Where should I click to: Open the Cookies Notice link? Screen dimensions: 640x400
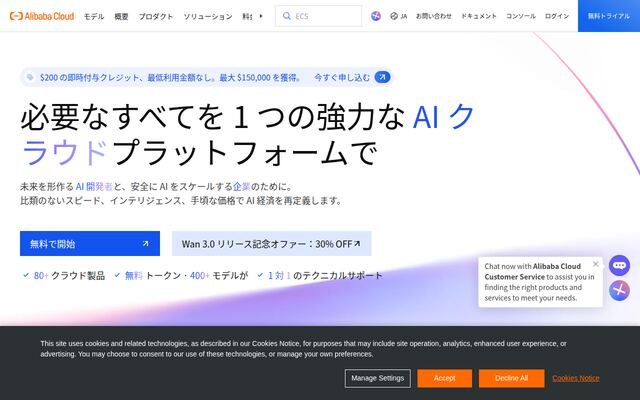pyautogui.click(x=576, y=378)
